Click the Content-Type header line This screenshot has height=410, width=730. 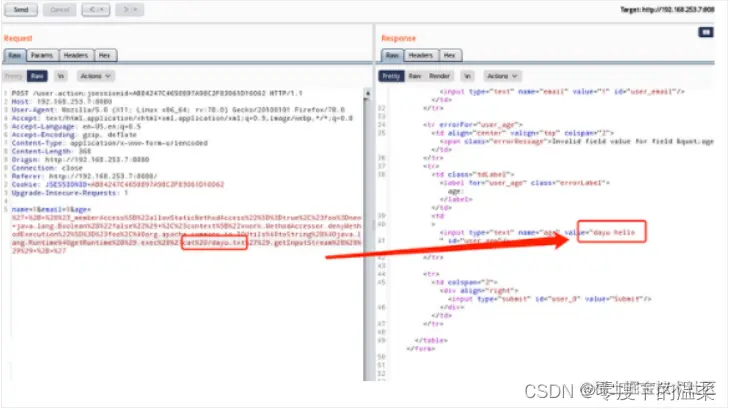[x=109, y=143]
